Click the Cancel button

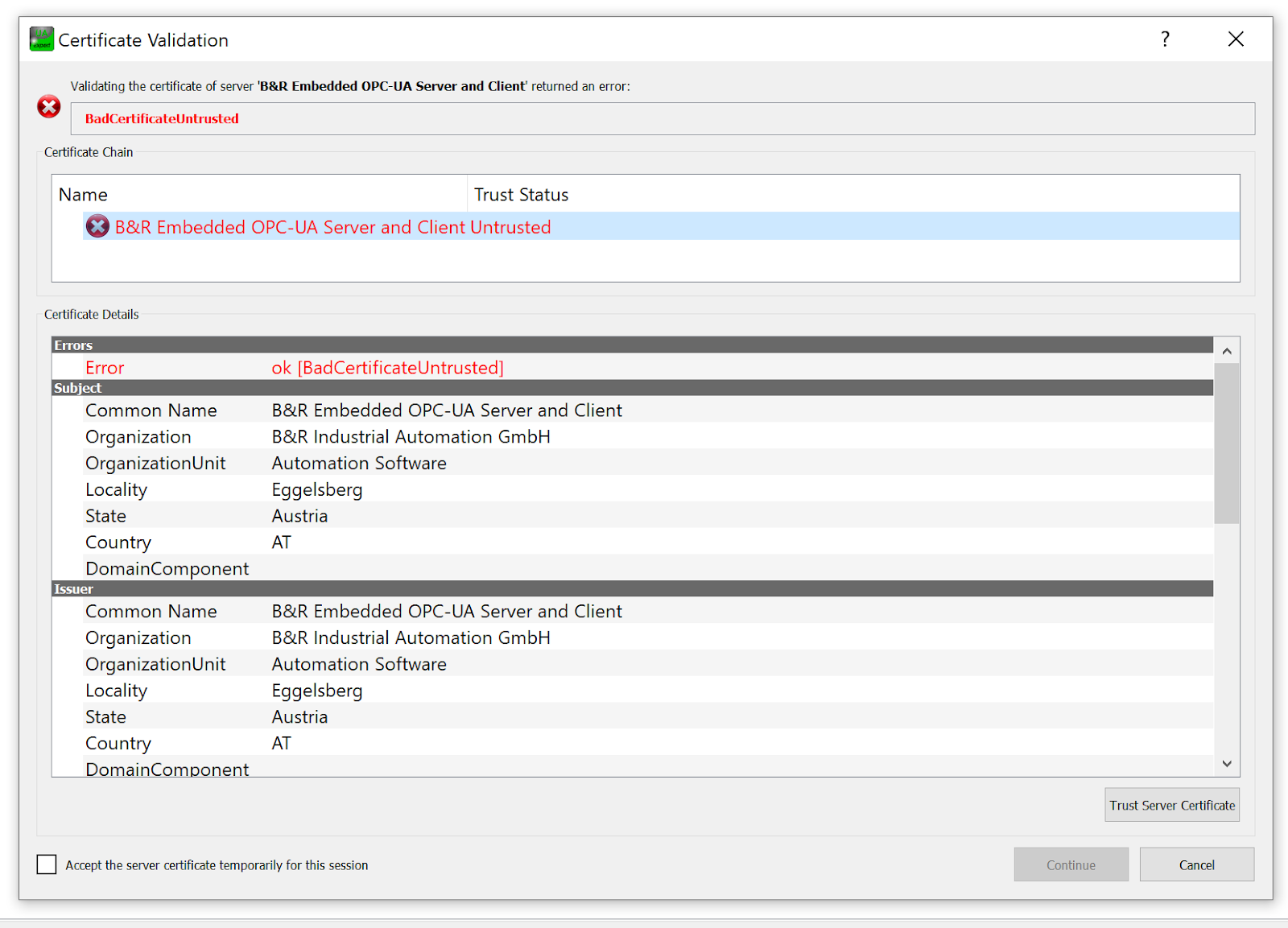(1197, 864)
